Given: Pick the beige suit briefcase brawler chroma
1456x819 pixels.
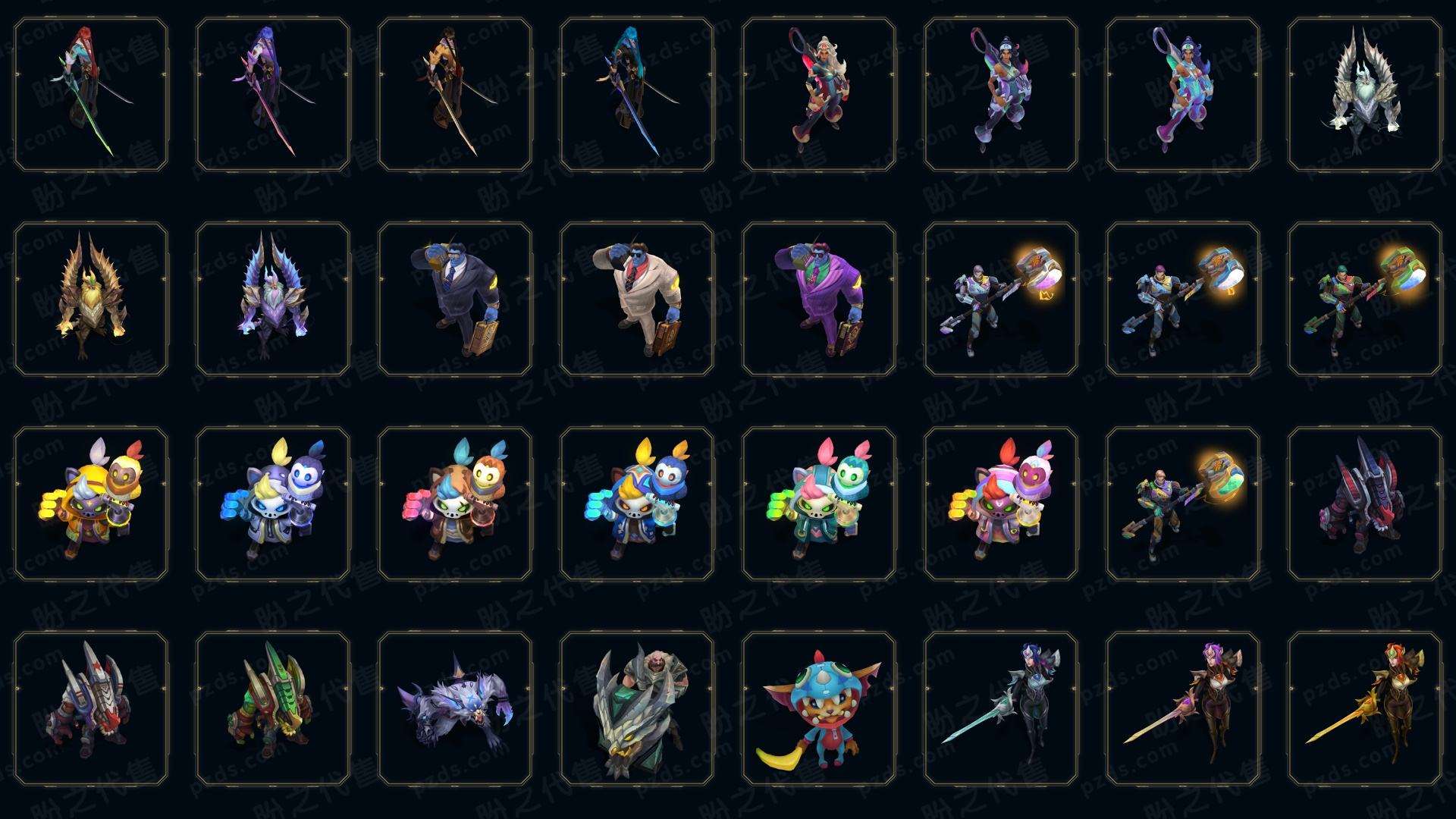Looking at the screenshot, I should [637, 299].
